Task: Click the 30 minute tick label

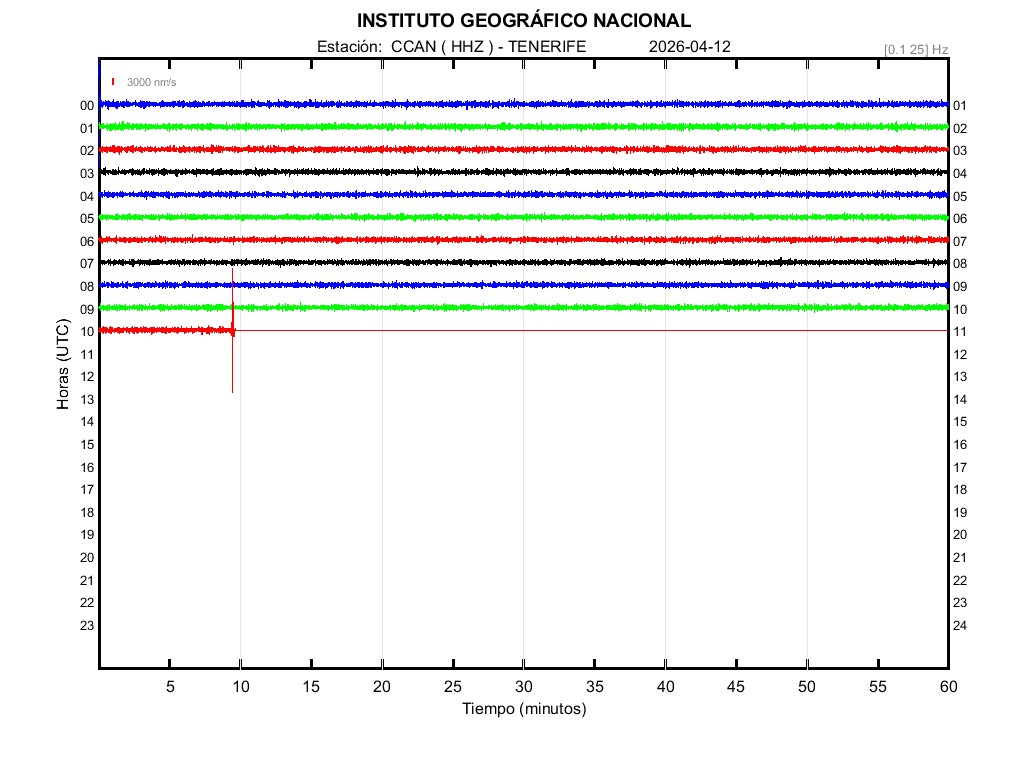Action: tap(523, 686)
